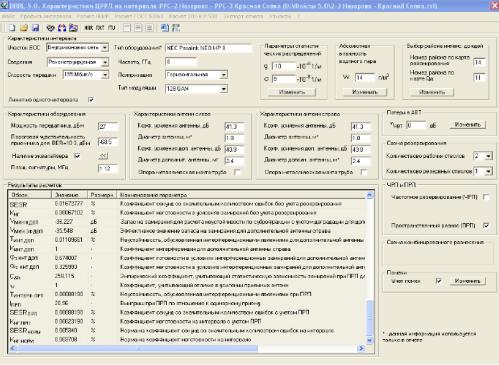
Task: Toggle the Наличие эквалайзера checkbox
Action: 77,156
